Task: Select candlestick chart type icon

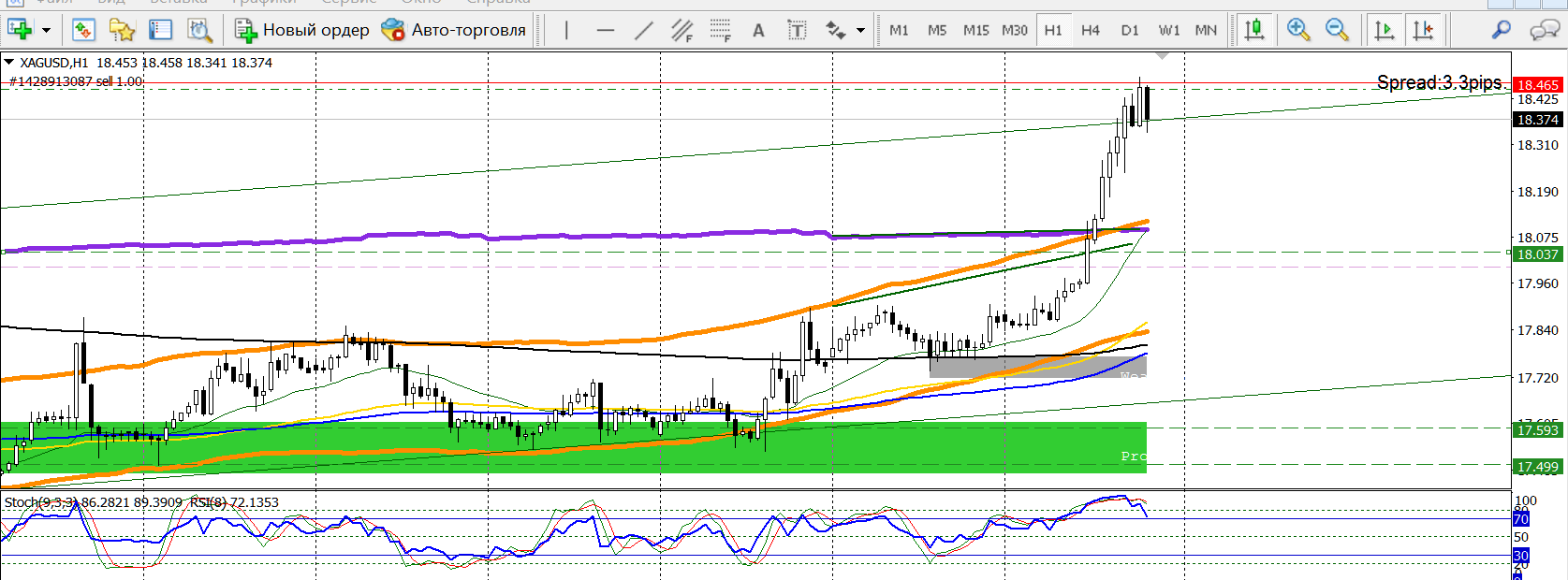Action: (1254, 30)
